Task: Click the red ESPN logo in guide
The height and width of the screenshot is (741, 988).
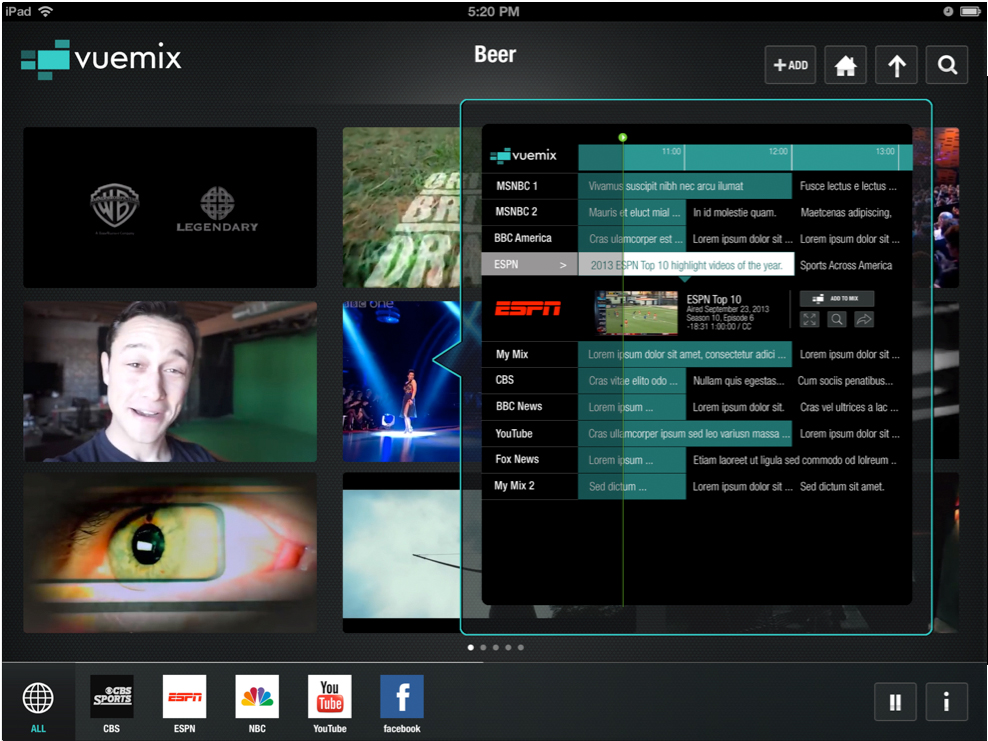Action: pyautogui.click(x=527, y=309)
